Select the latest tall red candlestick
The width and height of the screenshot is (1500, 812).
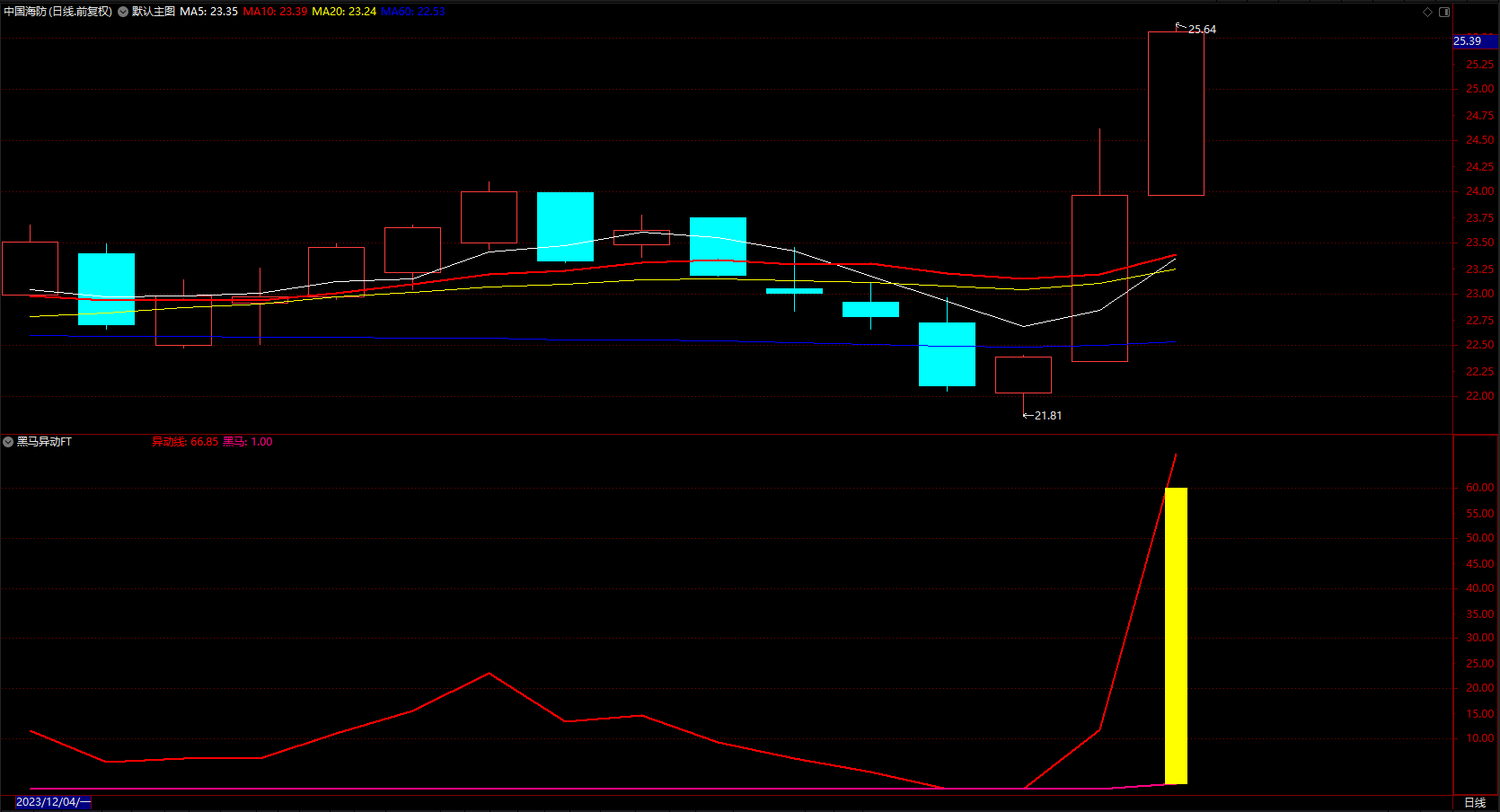tap(1176, 113)
